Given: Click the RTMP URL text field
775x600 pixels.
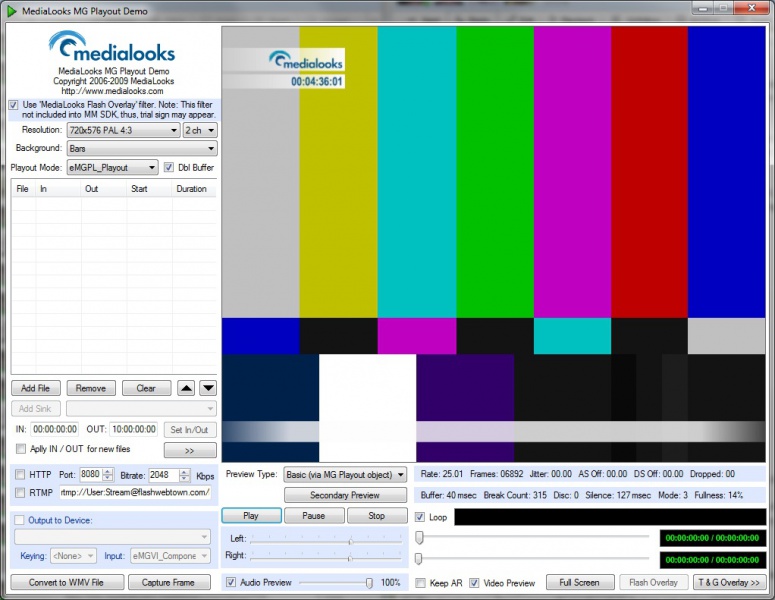Looking at the screenshot, I should tap(135, 492).
